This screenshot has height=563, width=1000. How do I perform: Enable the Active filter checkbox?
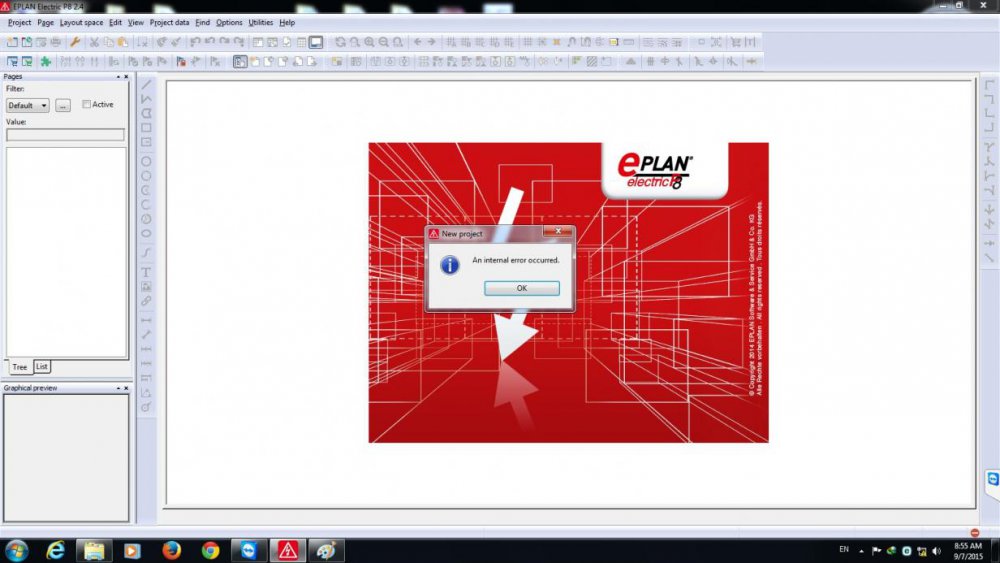87,104
